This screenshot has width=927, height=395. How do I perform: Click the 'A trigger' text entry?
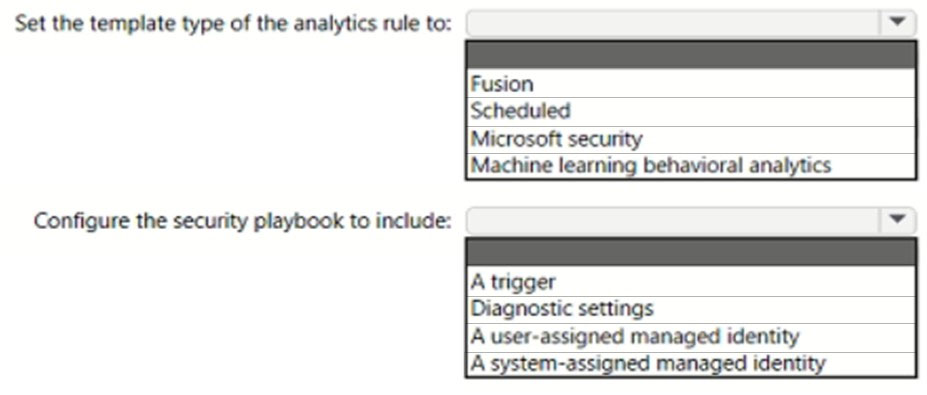[x=513, y=283]
